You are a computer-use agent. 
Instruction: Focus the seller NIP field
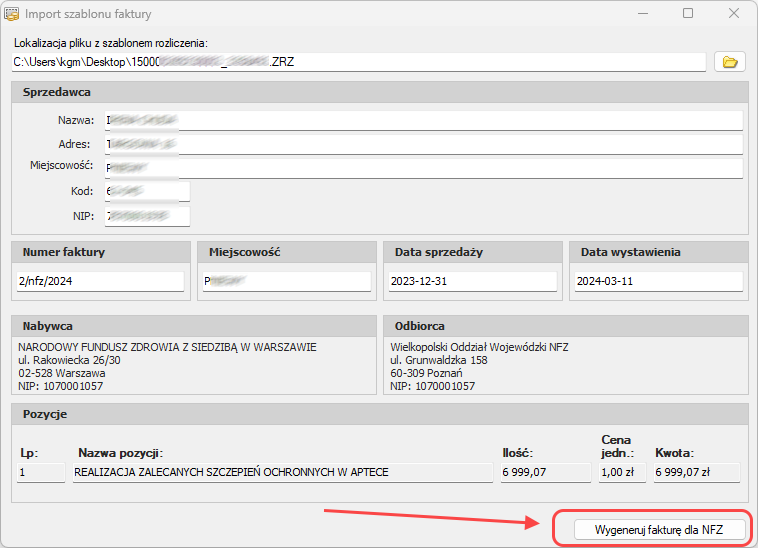point(145,215)
